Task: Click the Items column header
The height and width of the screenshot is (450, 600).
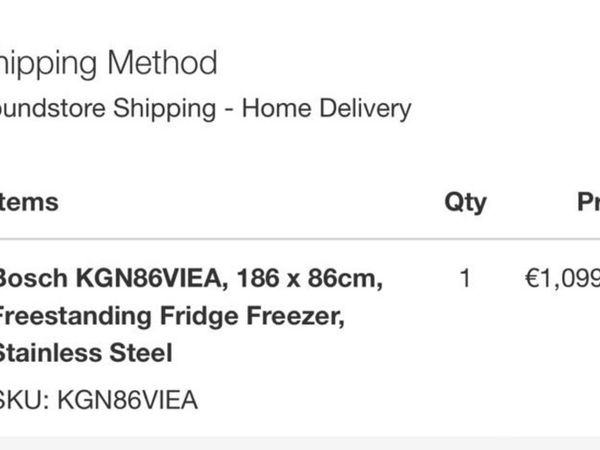Action: point(29,202)
